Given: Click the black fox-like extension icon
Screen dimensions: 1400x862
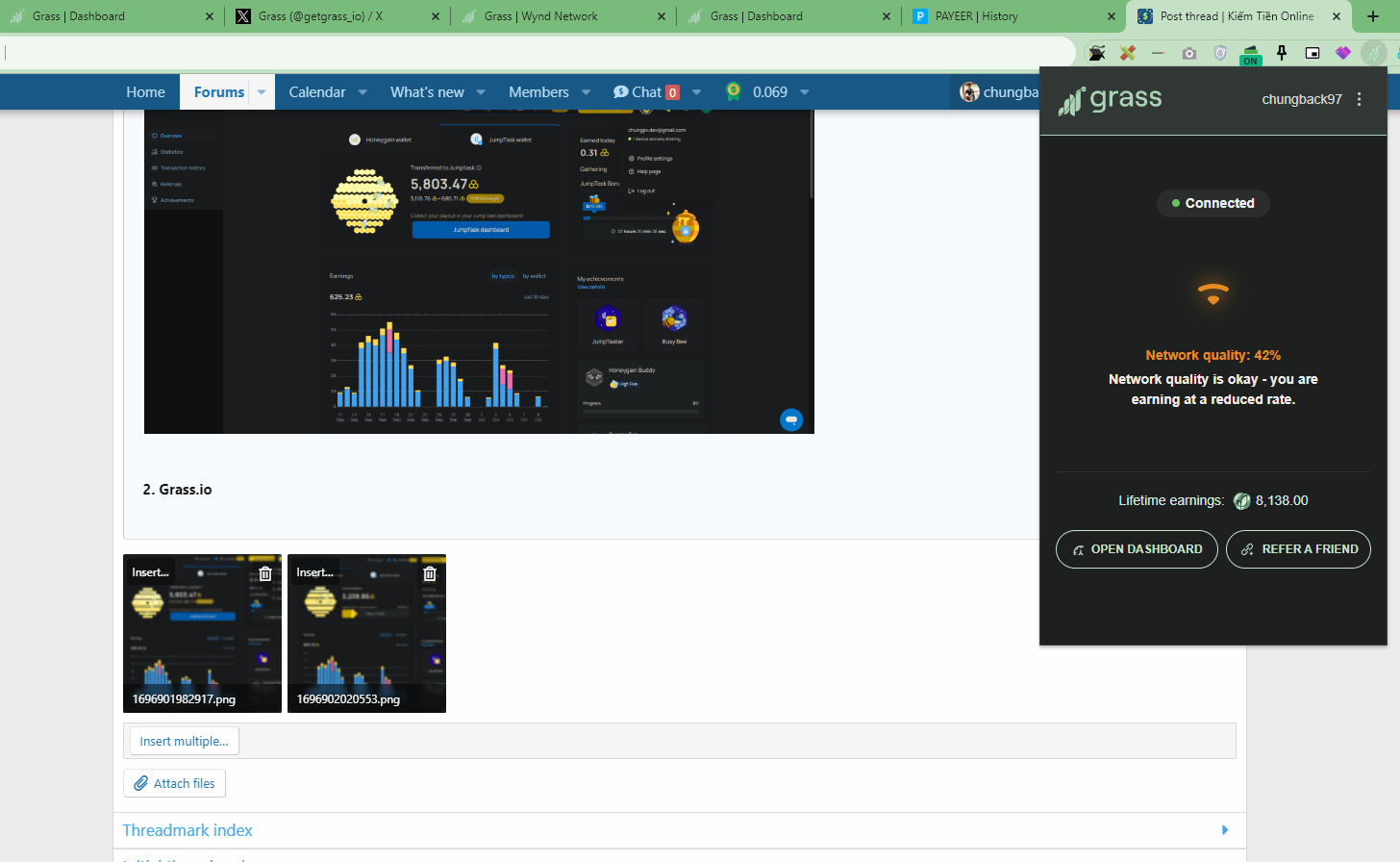Looking at the screenshot, I should point(1097,53).
